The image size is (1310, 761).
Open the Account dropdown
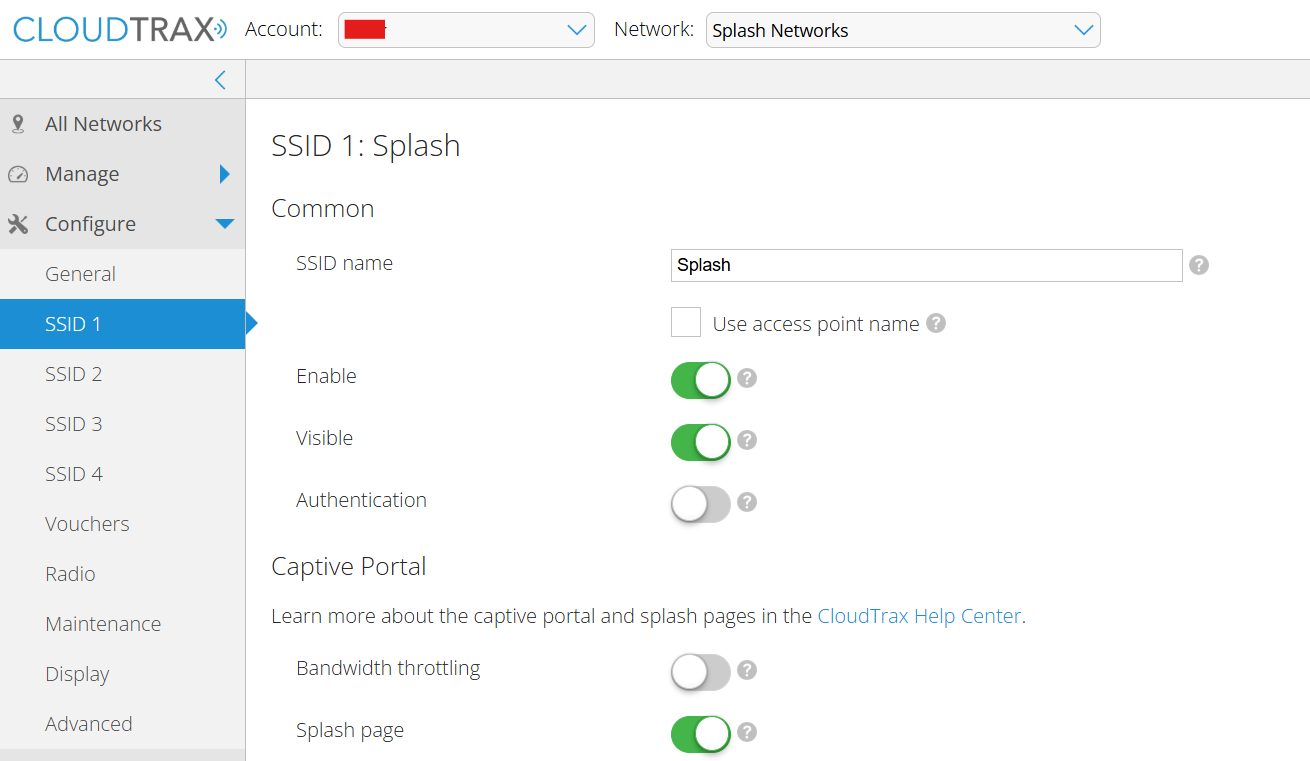pos(466,30)
